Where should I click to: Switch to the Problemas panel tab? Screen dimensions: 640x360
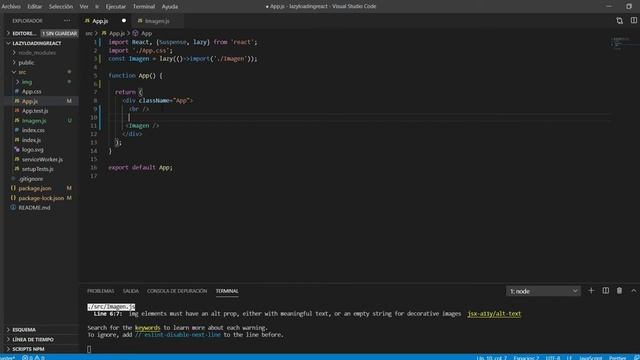[x=100, y=291]
